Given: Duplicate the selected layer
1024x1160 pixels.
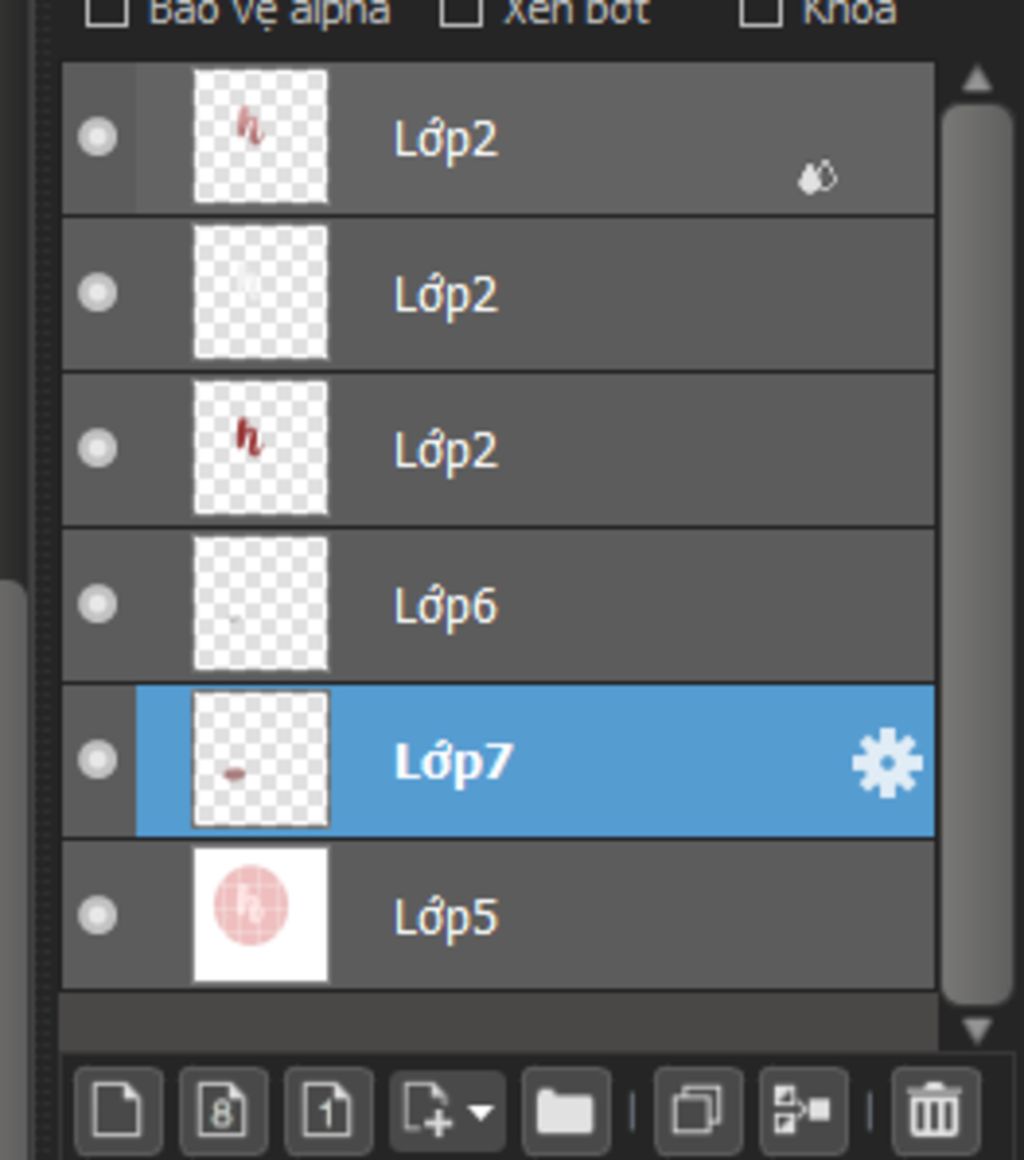Looking at the screenshot, I should (x=698, y=1110).
